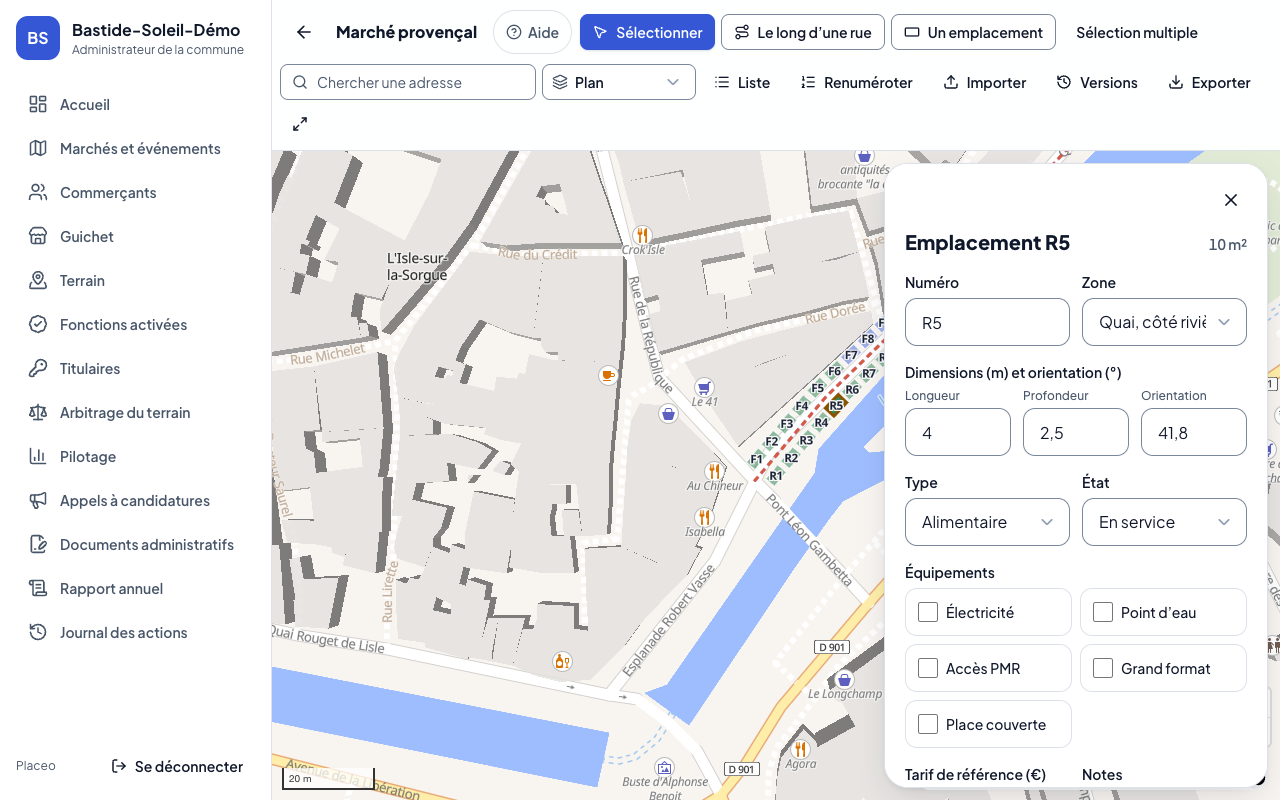Open the Zone dropdown Quai, côté rivière
This screenshot has width=1280, height=800.
tap(1164, 322)
